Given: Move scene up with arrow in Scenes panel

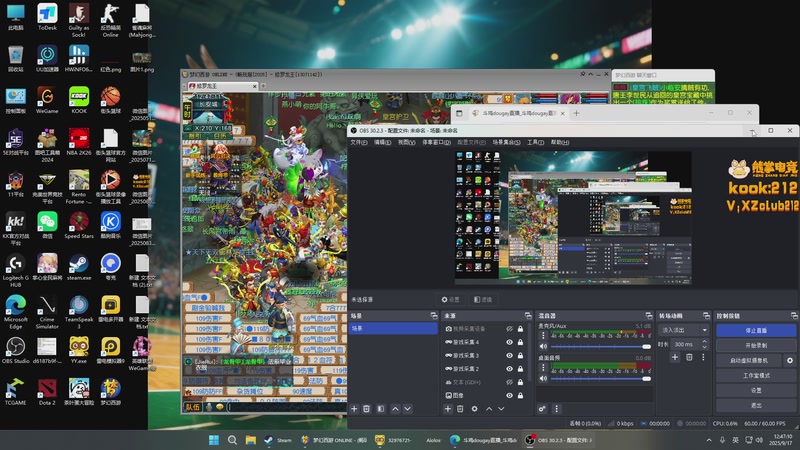Looking at the screenshot, I should (x=395, y=409).
